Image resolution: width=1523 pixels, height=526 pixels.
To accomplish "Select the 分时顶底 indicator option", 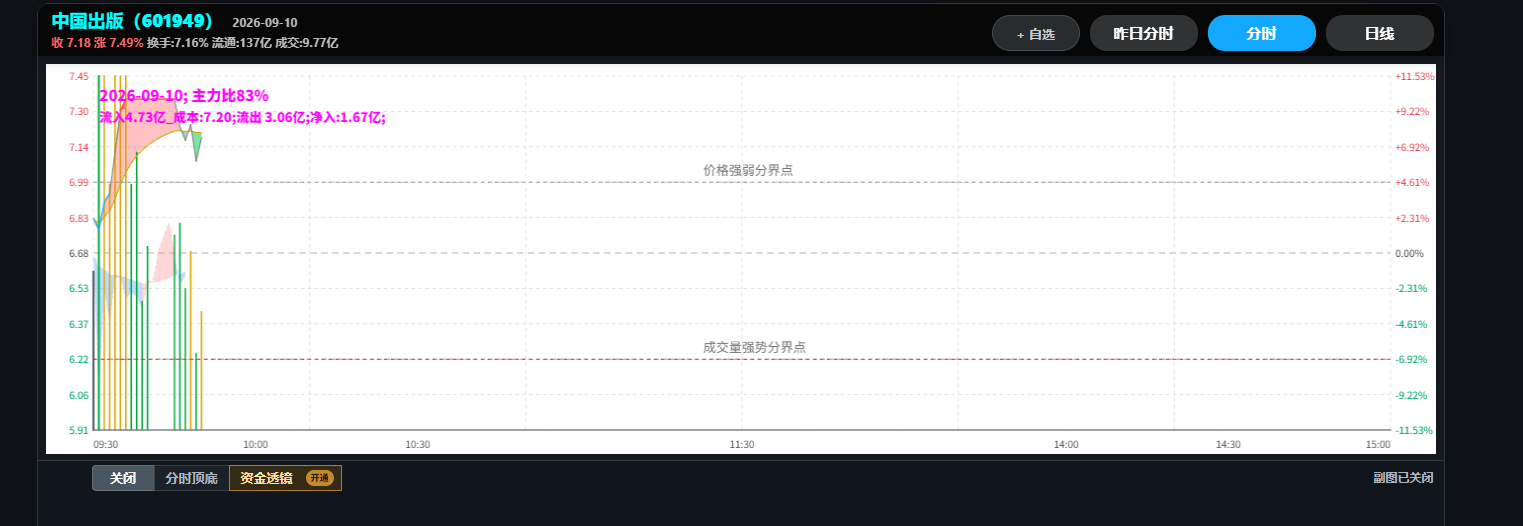I will point(191,478).
